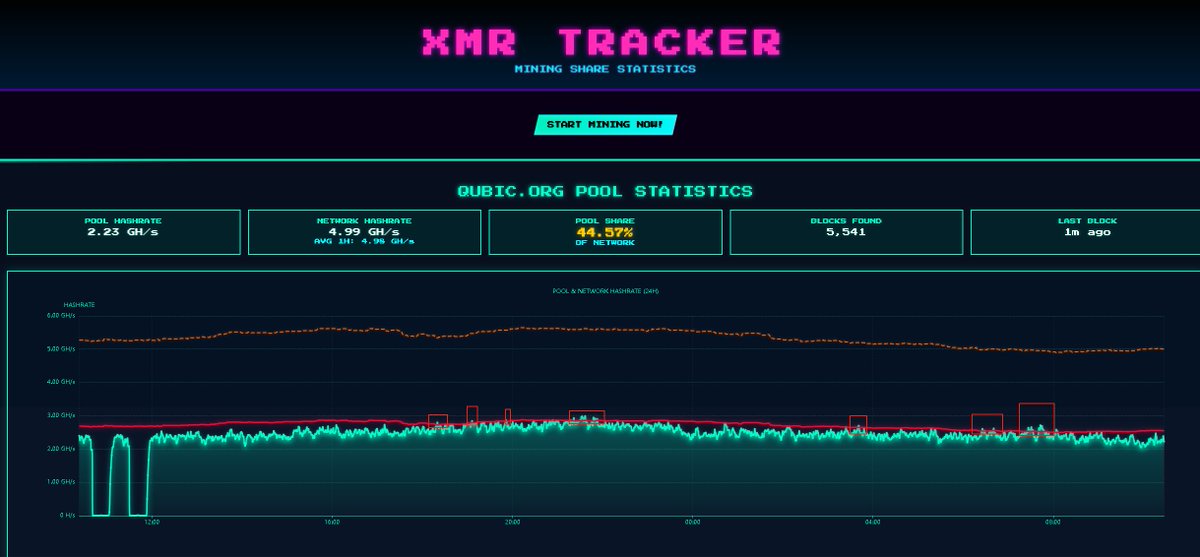Select the Mining Share Statistics subtitle
Viewport: 1200px width, 557px height.
click(605, 70)
